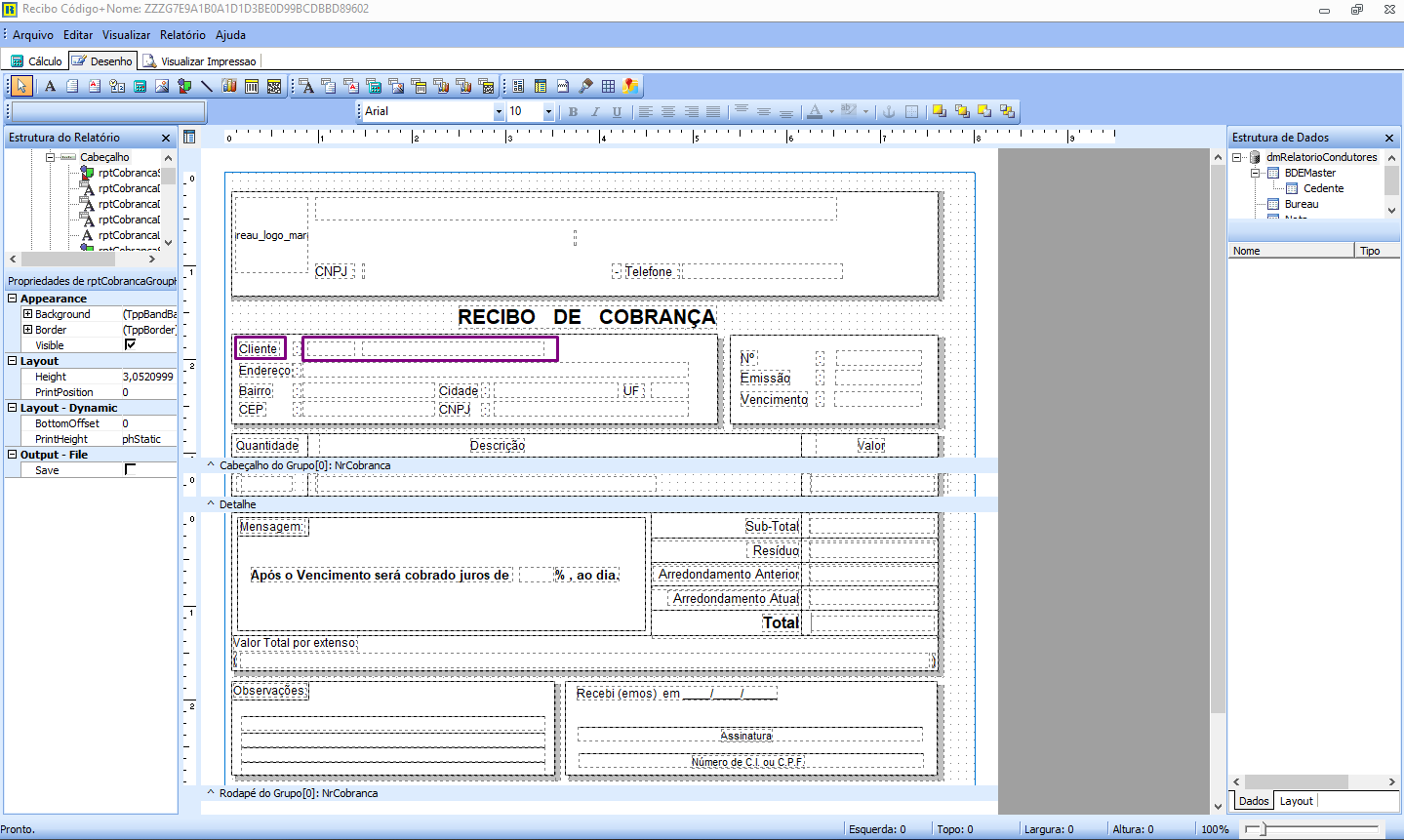Click the Bring to Front icon

[940, 111]
